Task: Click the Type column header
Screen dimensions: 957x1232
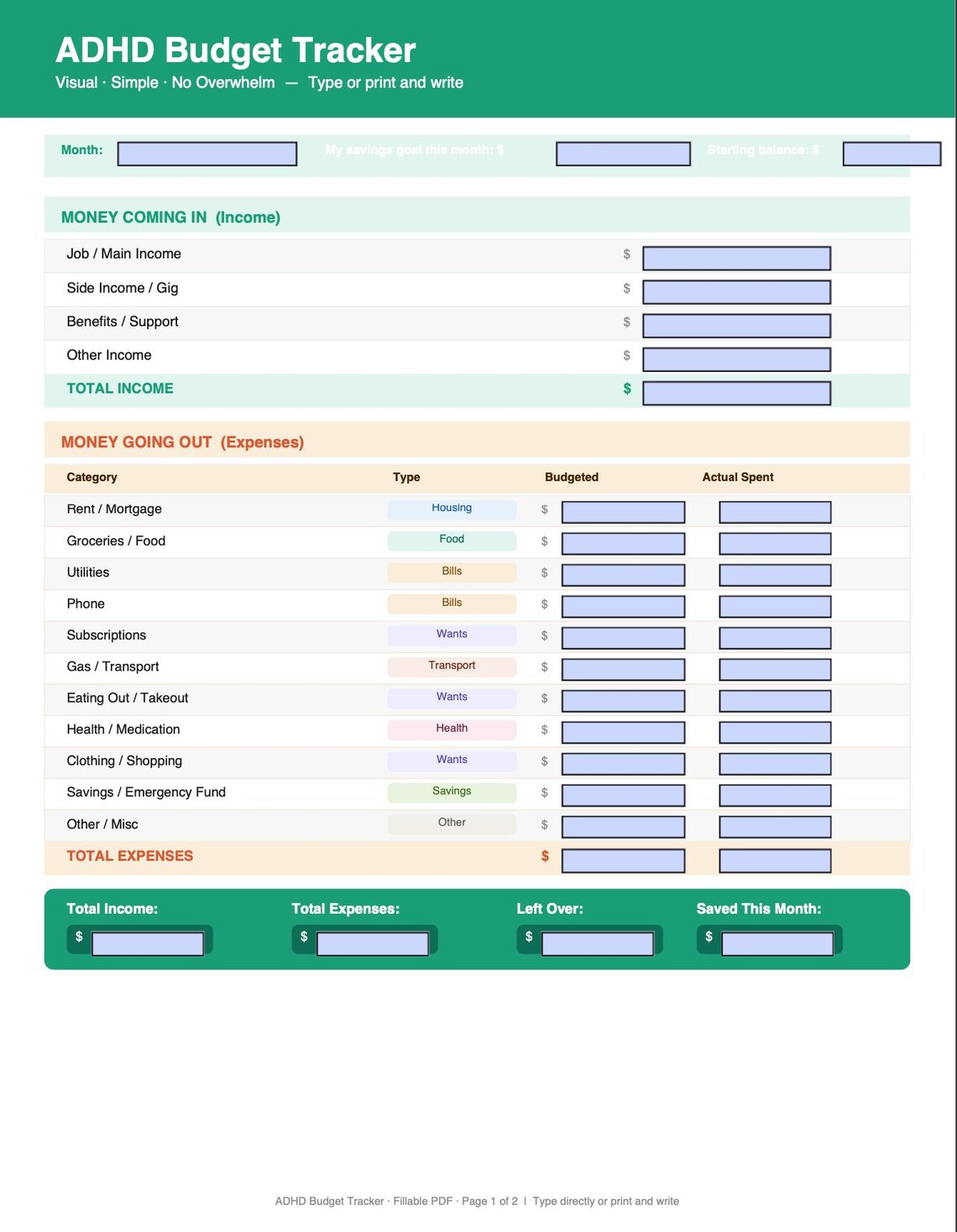Action: coord(406,477)
